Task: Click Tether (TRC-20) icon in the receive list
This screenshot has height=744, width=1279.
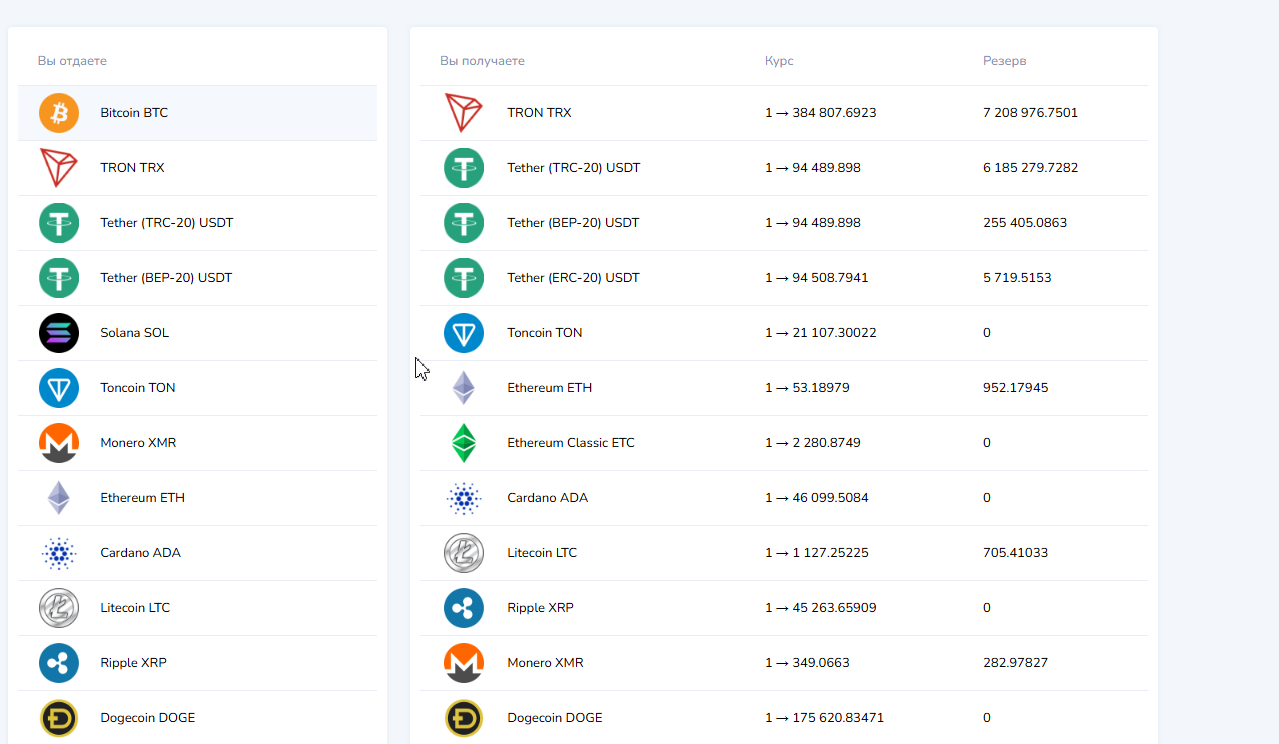Action: pos(464,168)
